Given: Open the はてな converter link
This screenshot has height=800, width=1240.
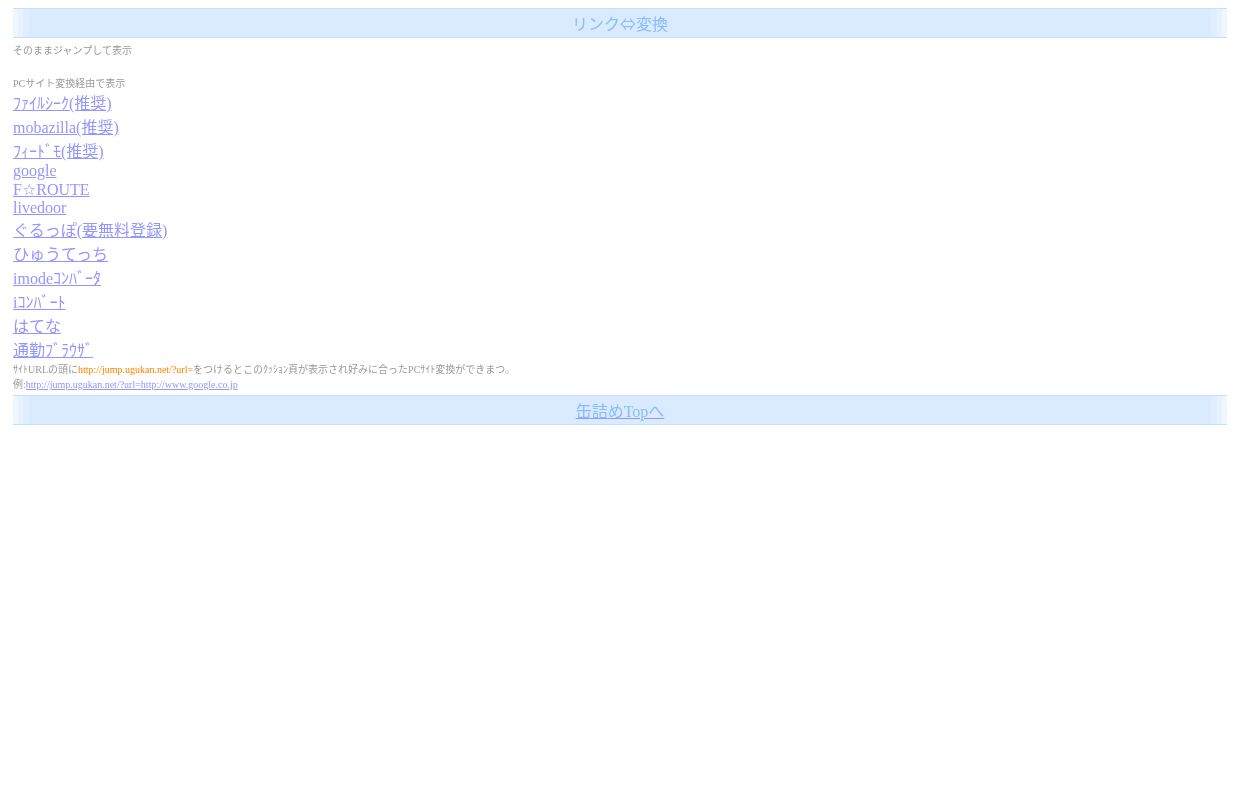Looking at the screenshot, I should [36, 326].
